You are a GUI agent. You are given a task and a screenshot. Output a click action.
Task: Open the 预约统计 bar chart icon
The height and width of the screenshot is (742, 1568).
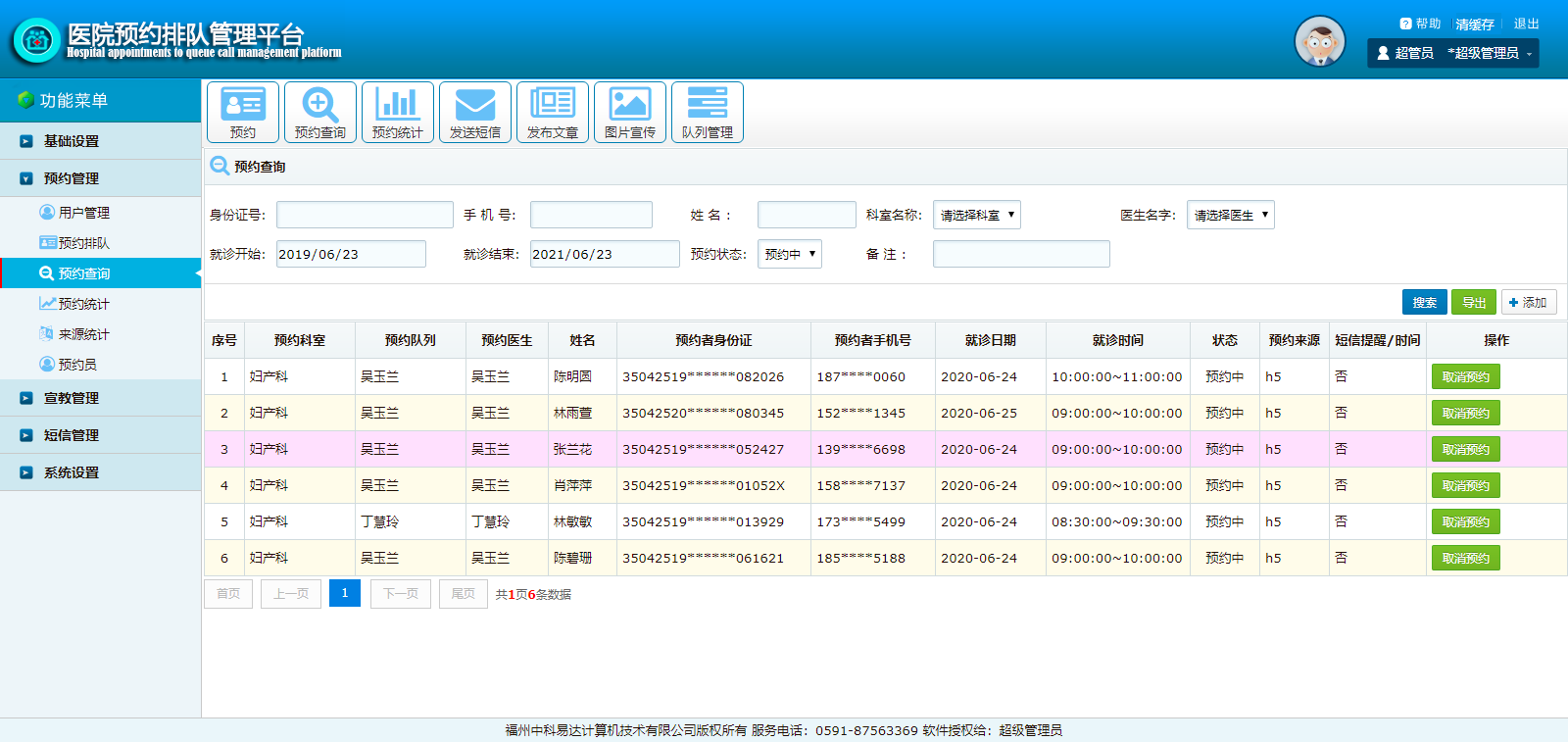[397, 113]
